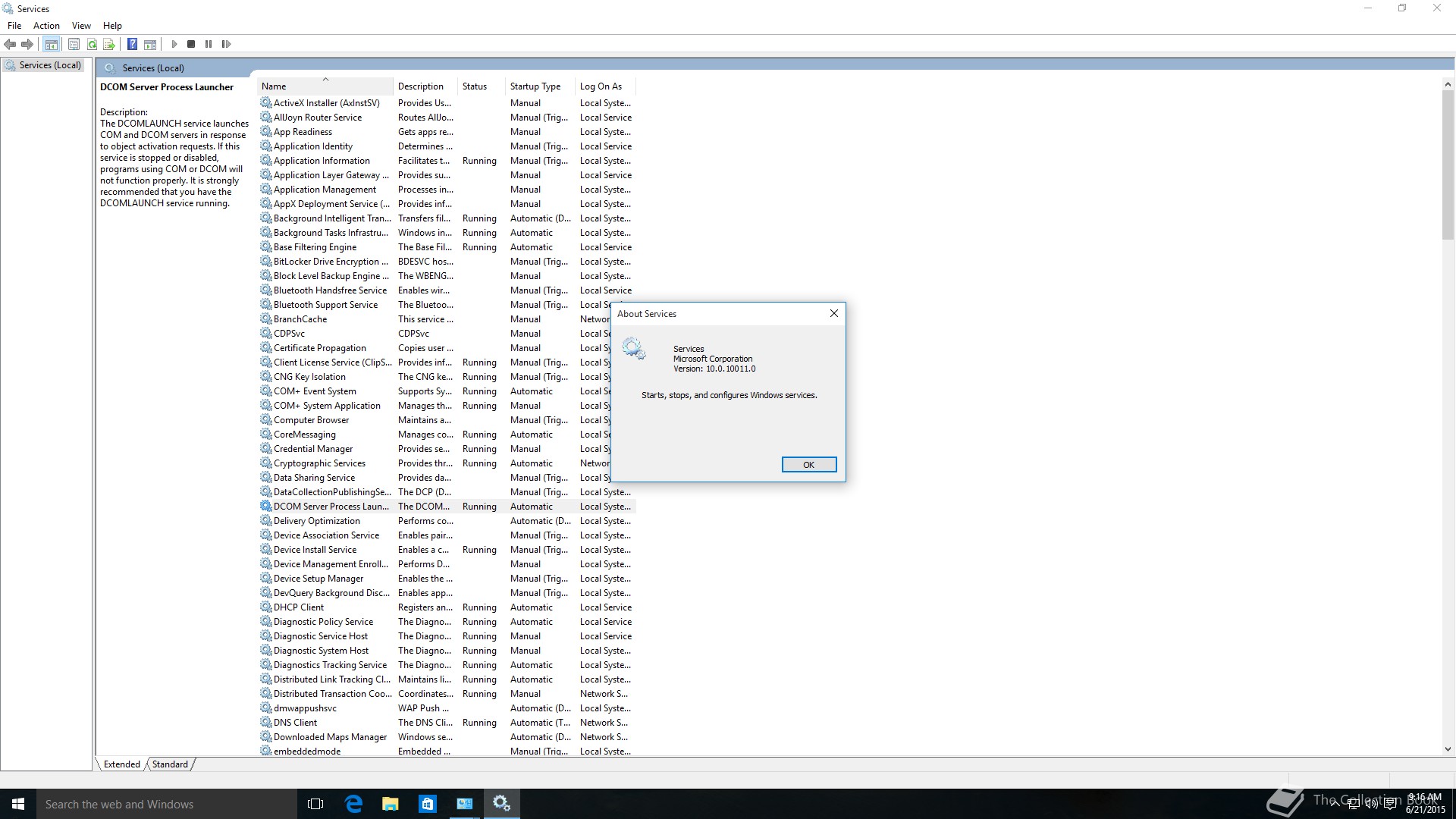
Task: Select Cryptographic Services row name
Action: point(319,463)
